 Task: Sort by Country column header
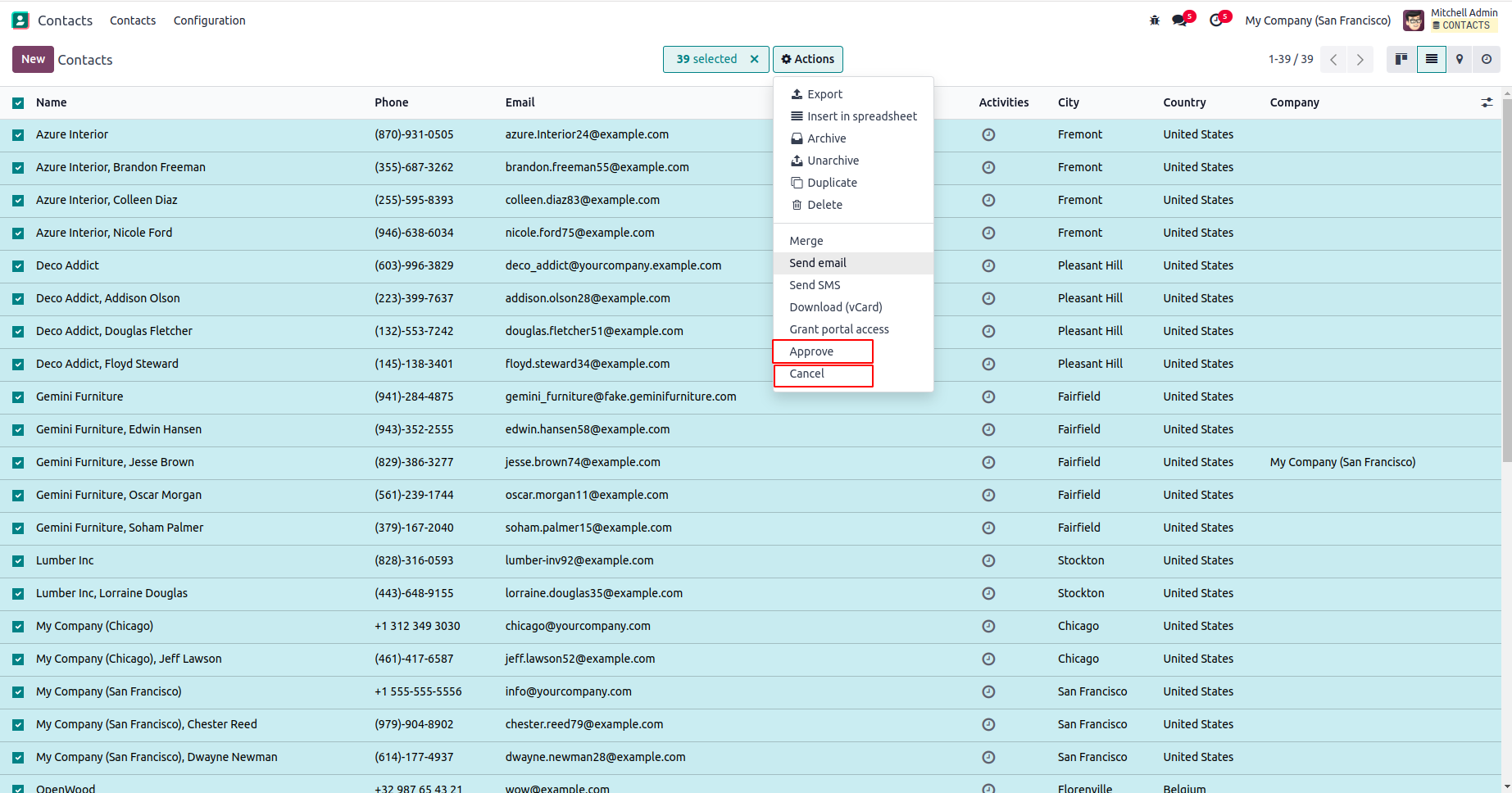coord(1184,102)
